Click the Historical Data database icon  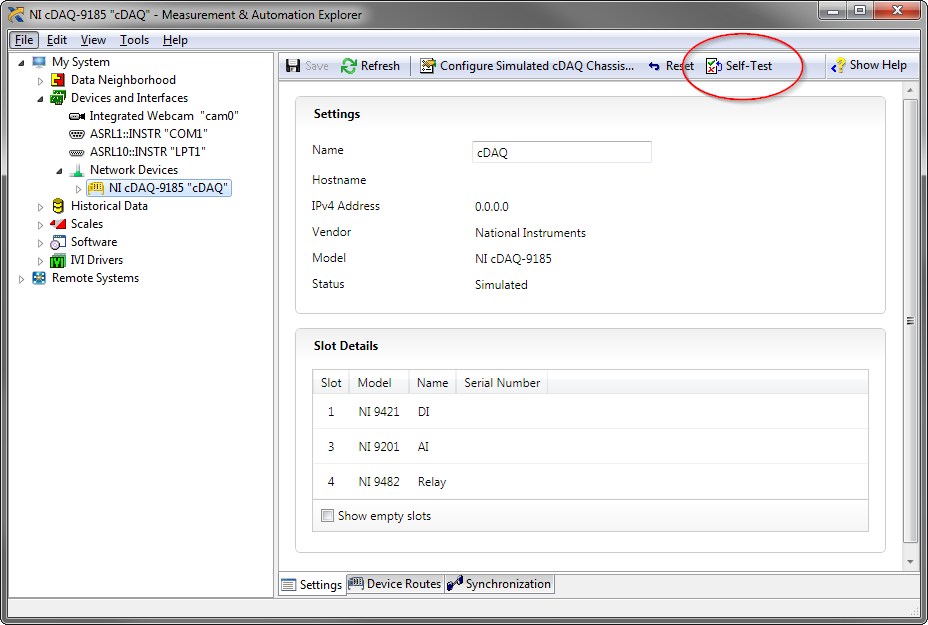[58, 206]
